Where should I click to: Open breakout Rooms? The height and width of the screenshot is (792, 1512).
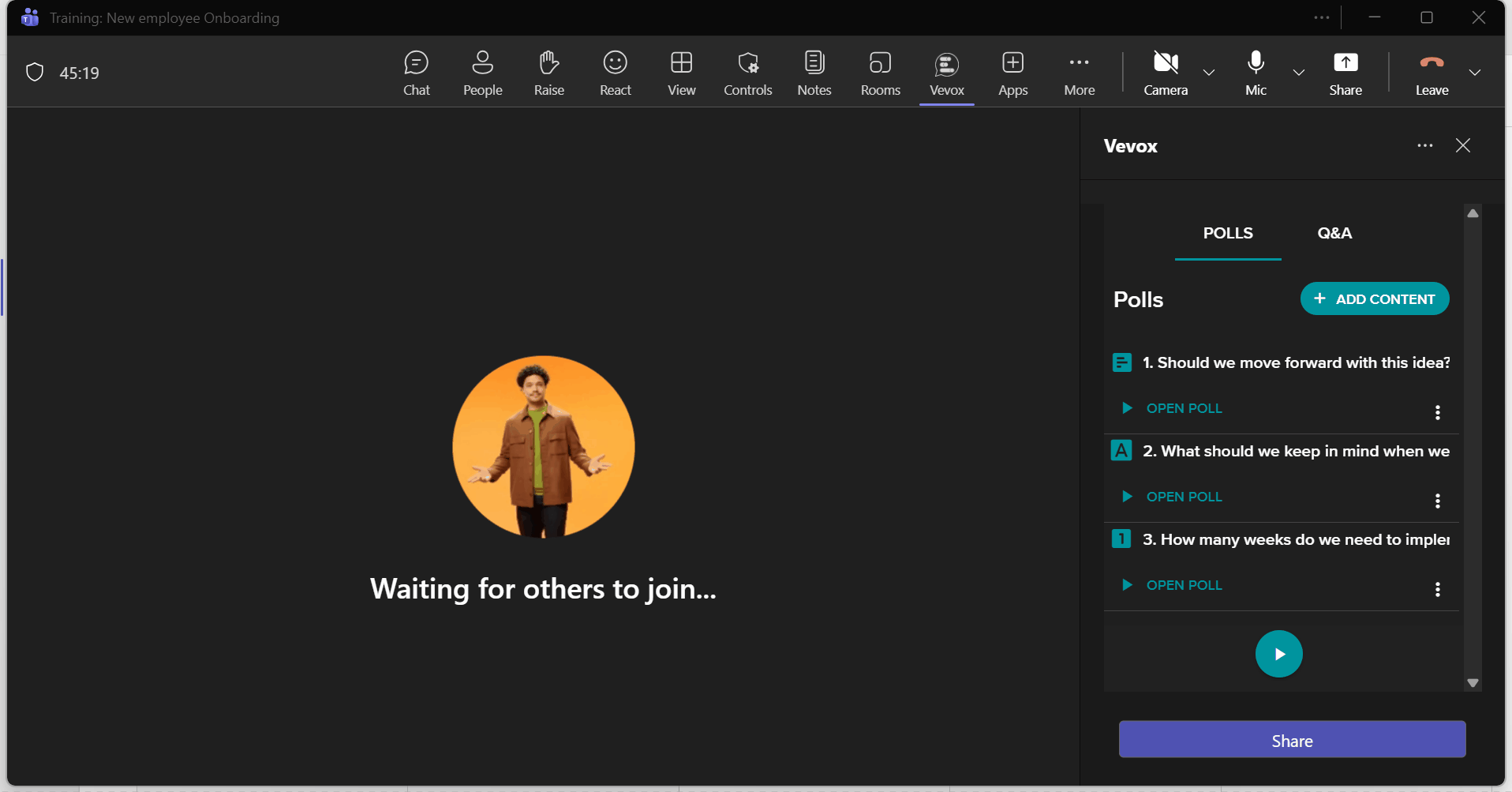point(880,73)
